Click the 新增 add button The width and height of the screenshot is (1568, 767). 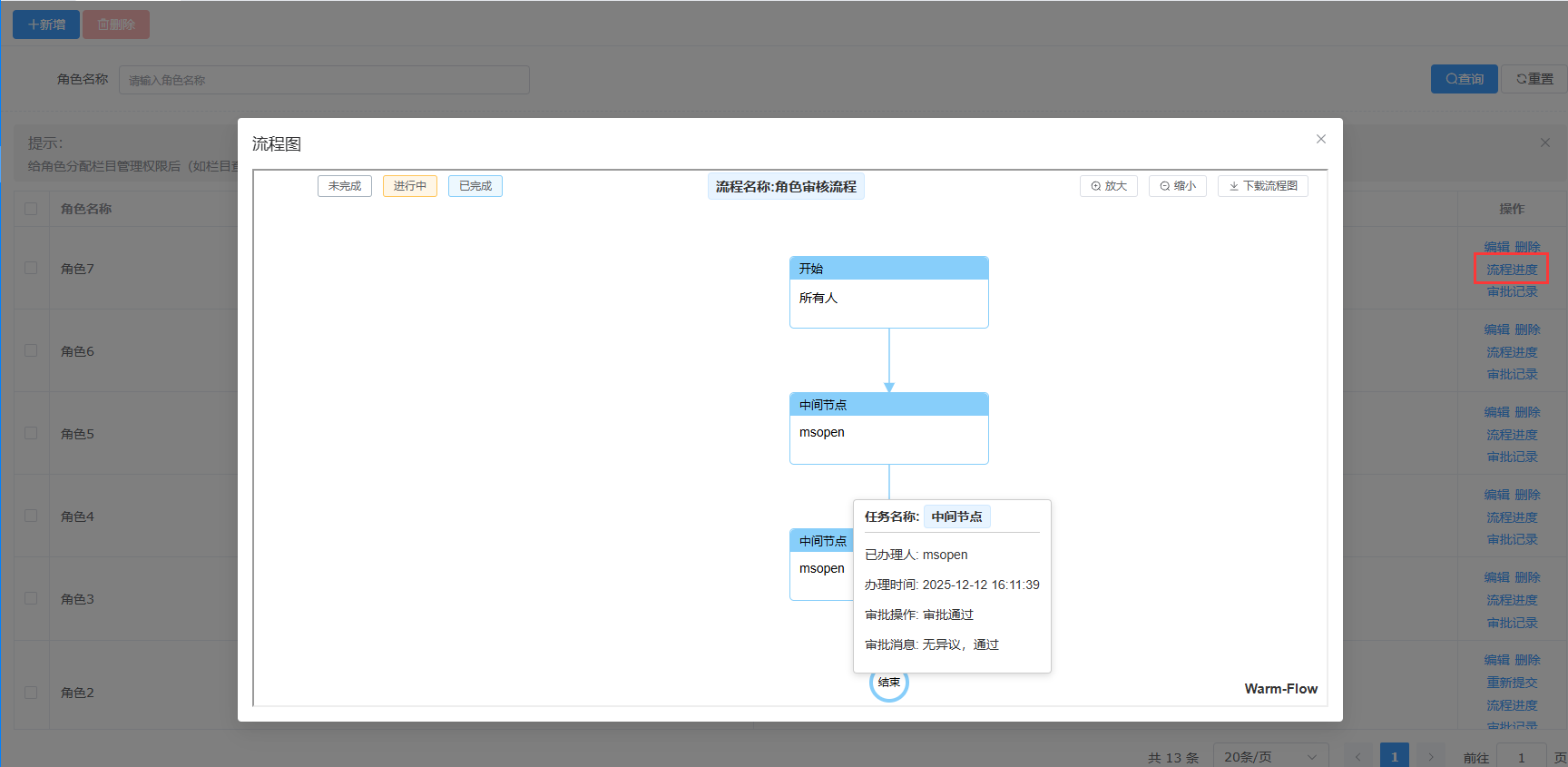(46, 25)
